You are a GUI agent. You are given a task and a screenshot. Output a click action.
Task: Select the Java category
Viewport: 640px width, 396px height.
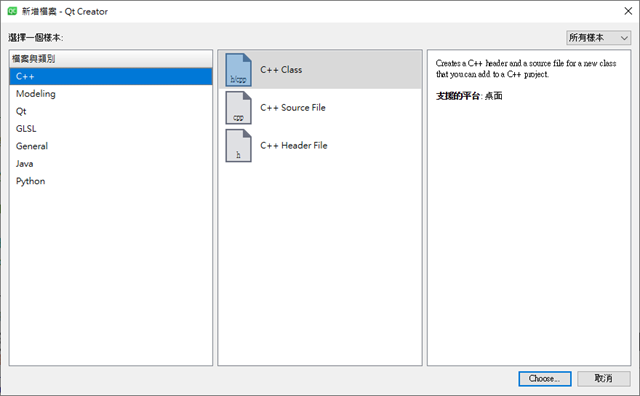111,164
